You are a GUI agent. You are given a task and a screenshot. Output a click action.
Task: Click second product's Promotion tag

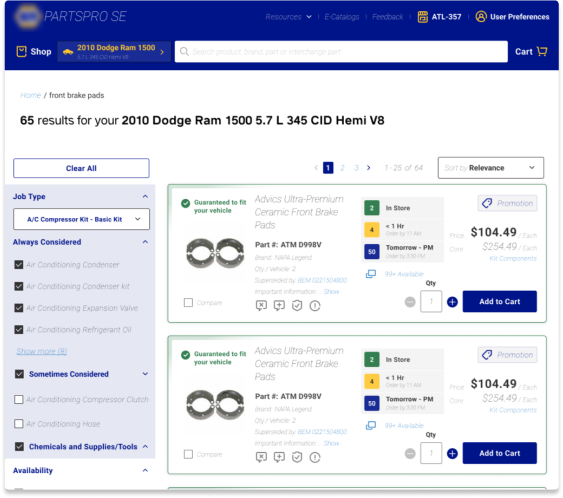pos(507,355)
